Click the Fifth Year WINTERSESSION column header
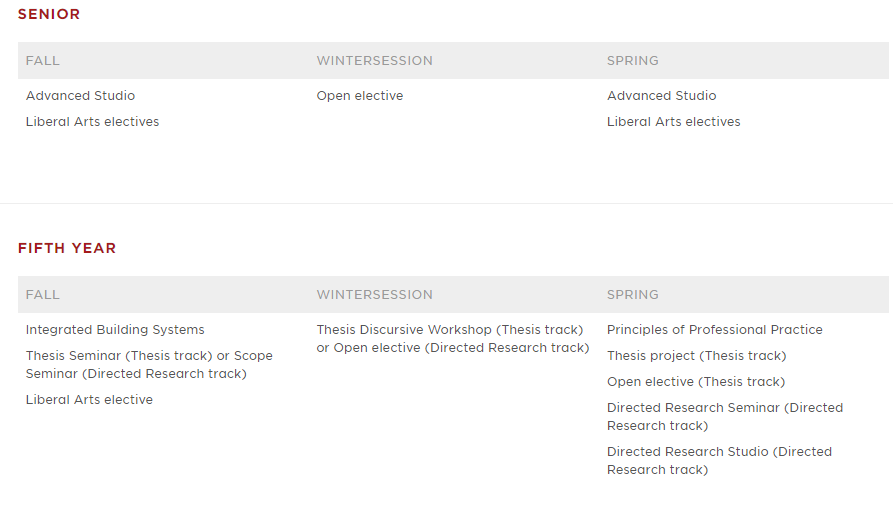The width and height of the screenshot is (893, 515). tap(375, 295)
